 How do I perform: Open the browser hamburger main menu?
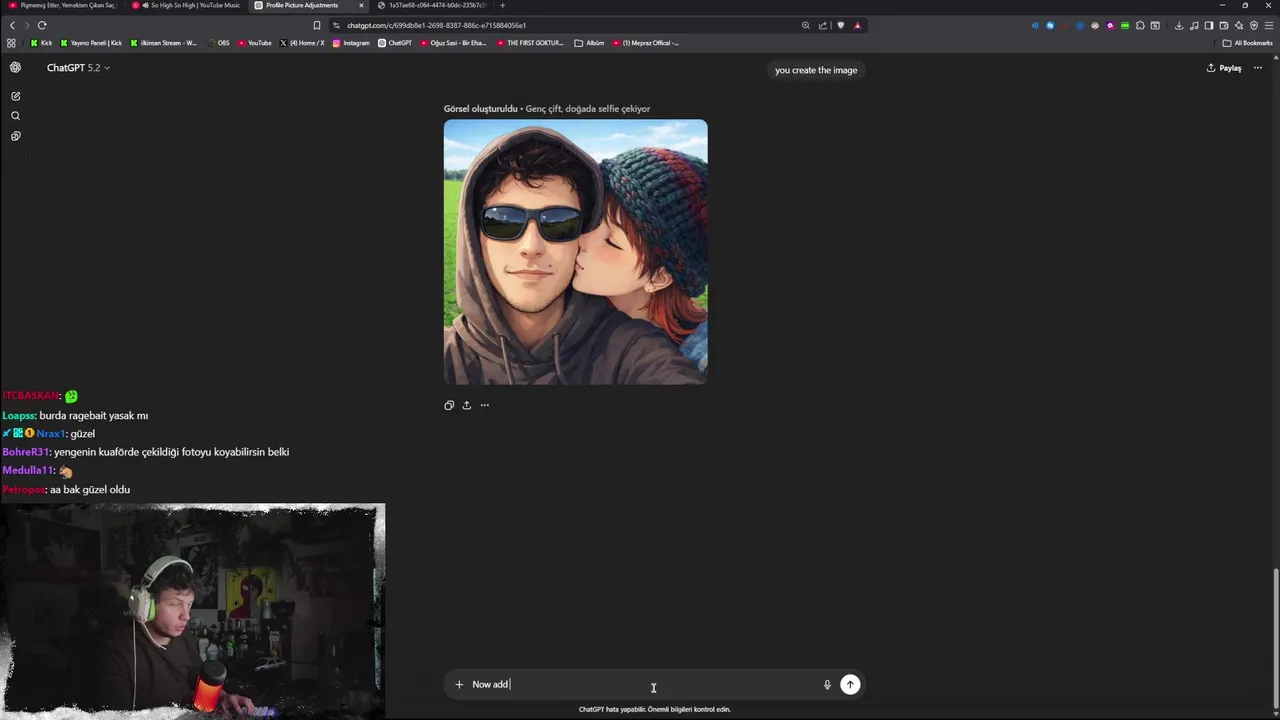1269,25
